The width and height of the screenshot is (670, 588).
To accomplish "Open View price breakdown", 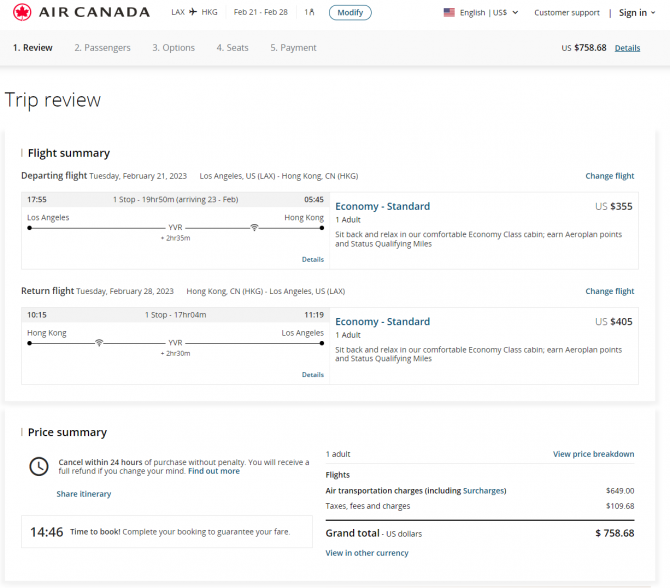I will (594, 454).
